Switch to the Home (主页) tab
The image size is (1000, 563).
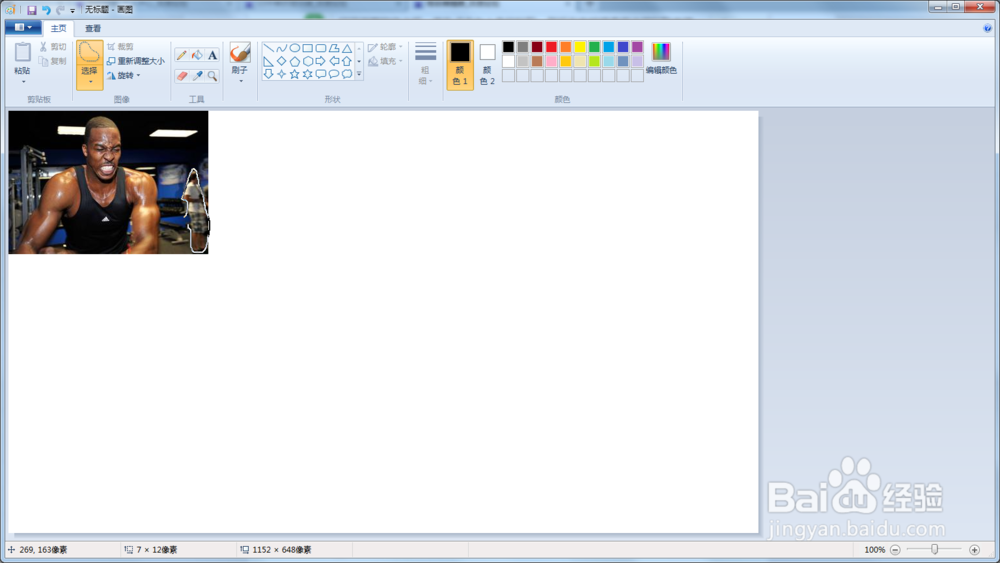(58, 28)
